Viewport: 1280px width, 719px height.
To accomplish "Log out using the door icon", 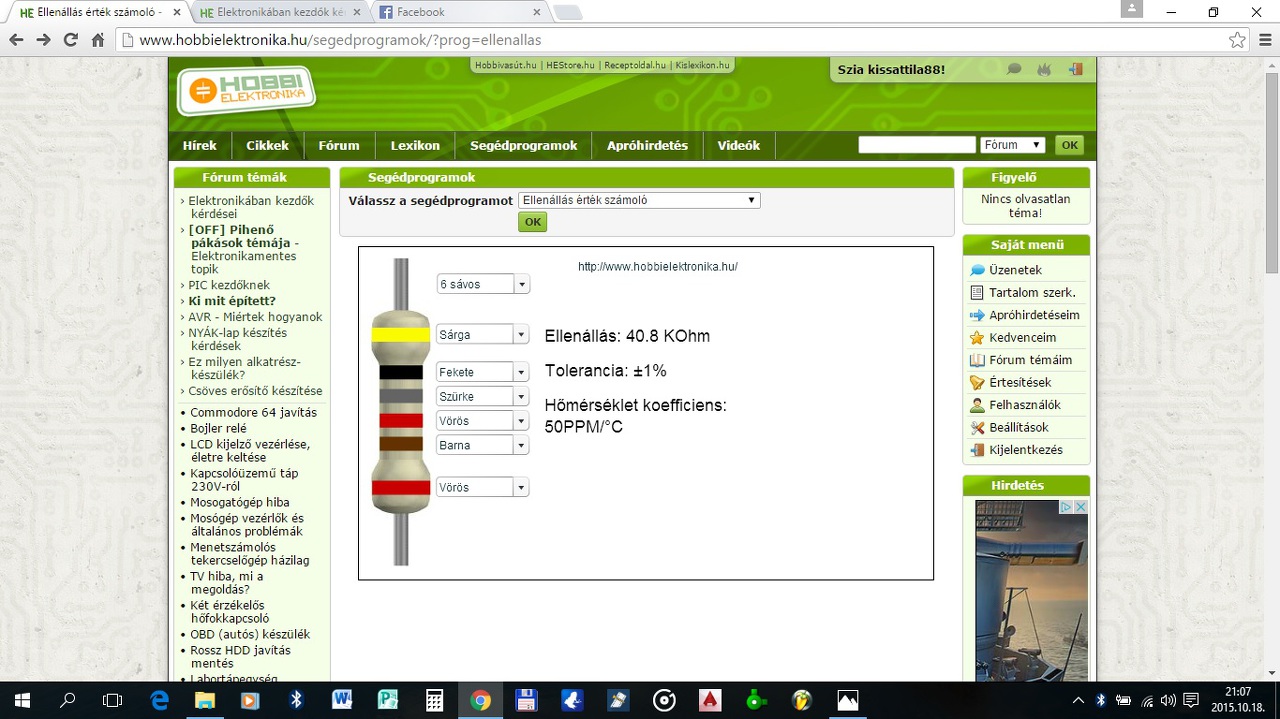I will (1076, 70).
